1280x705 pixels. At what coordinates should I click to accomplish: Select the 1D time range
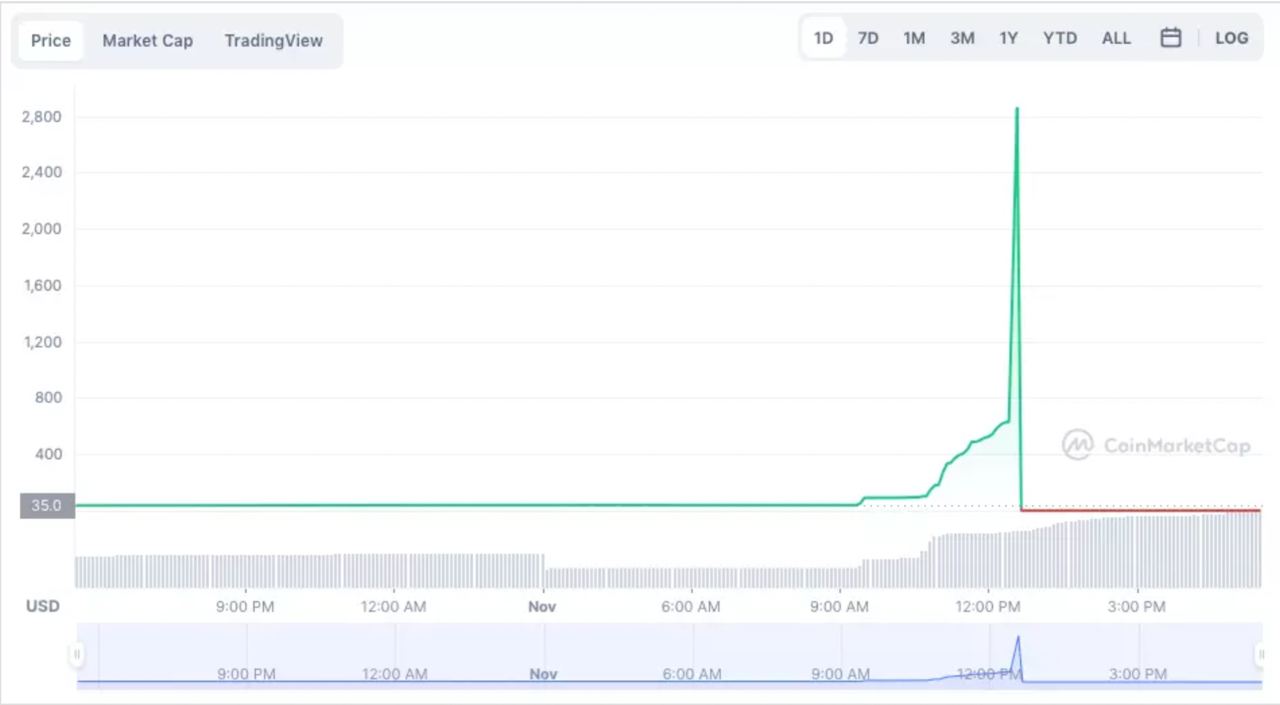[823, 38]
